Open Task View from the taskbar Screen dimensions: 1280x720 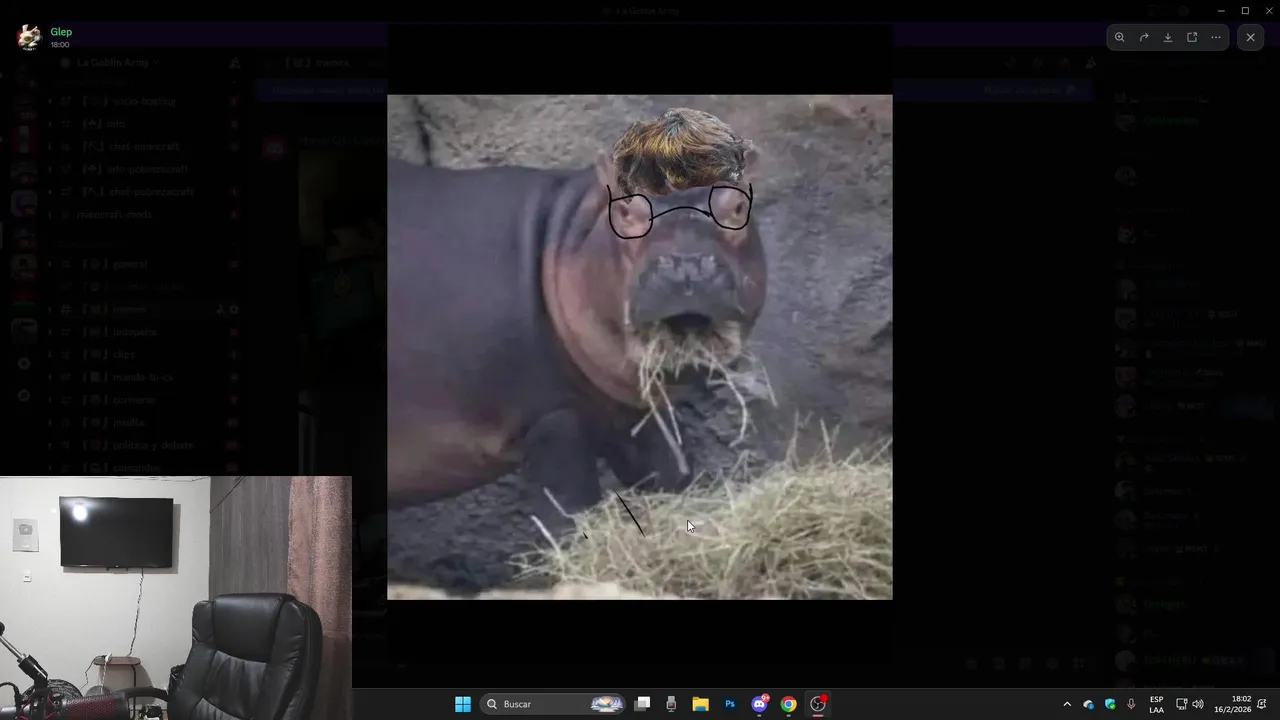tap(643, 704)
